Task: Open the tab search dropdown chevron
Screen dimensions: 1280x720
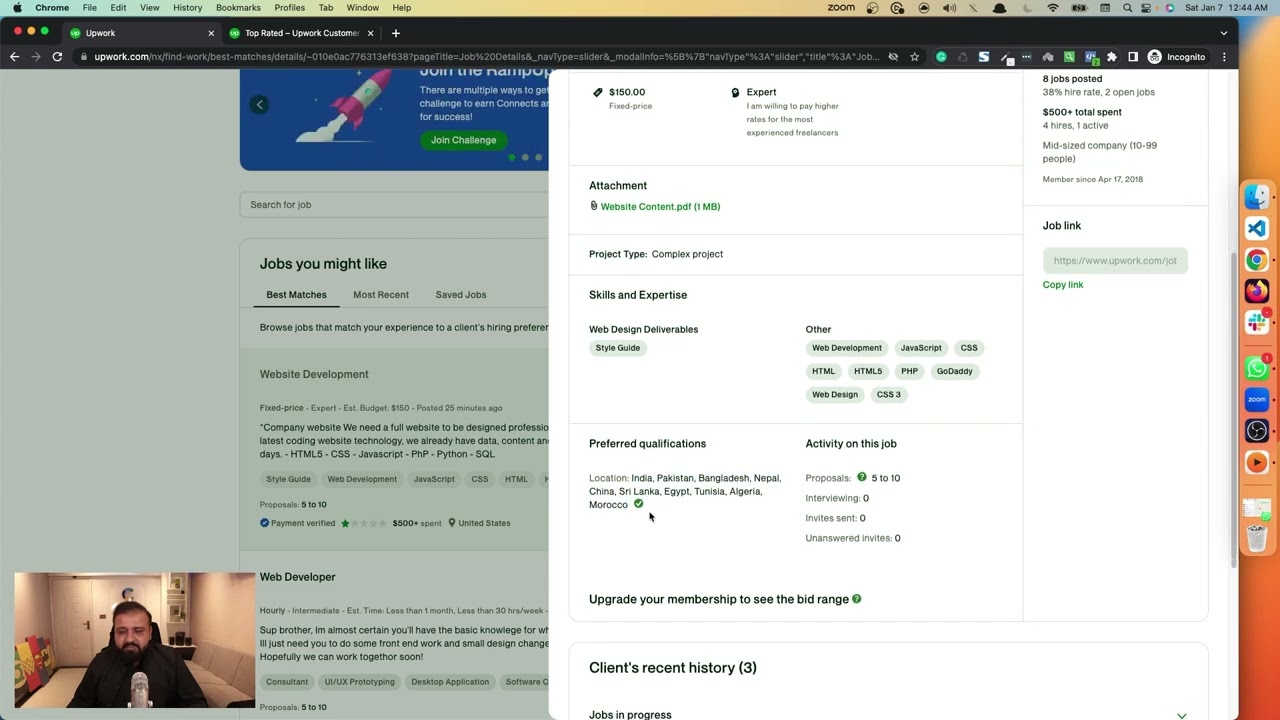Action: click(x=1224, y=33)
